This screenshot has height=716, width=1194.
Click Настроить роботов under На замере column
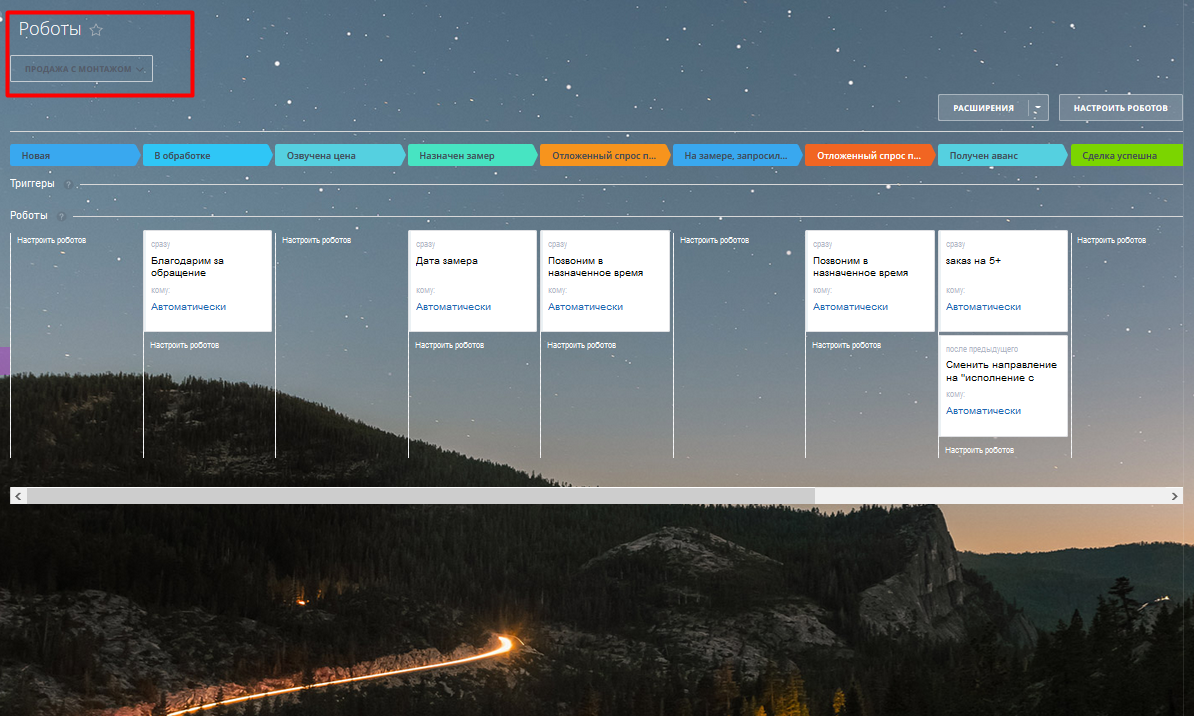(x=714, y=240)
